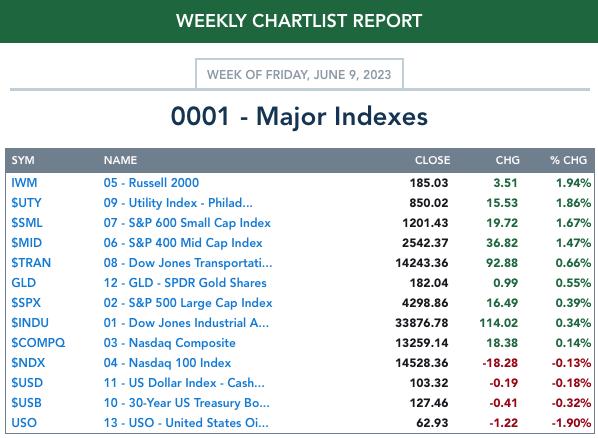This screenshot has width=598, height=438.
Task: Open 05 - Russell 2000 chart
Action: (151, 183)
